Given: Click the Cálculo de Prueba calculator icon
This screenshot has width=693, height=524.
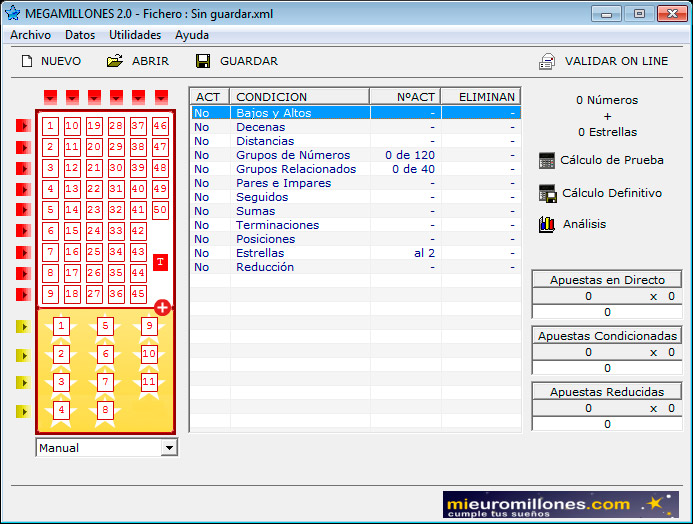Looking at the screenshot, I should pos(547,160).
